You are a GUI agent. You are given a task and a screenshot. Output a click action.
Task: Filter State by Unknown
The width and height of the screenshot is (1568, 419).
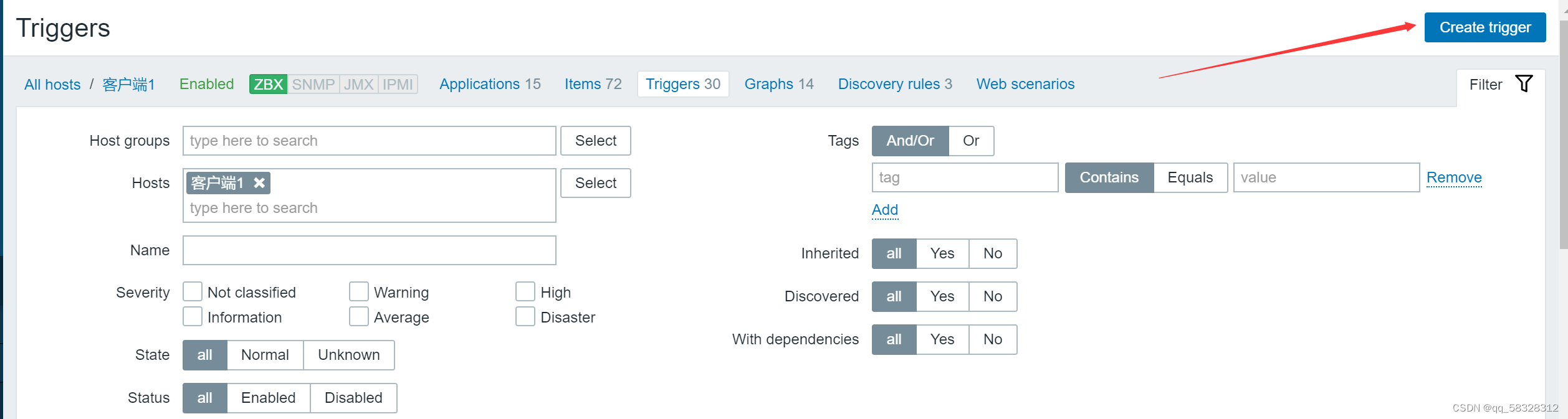[x=348, y=355]
